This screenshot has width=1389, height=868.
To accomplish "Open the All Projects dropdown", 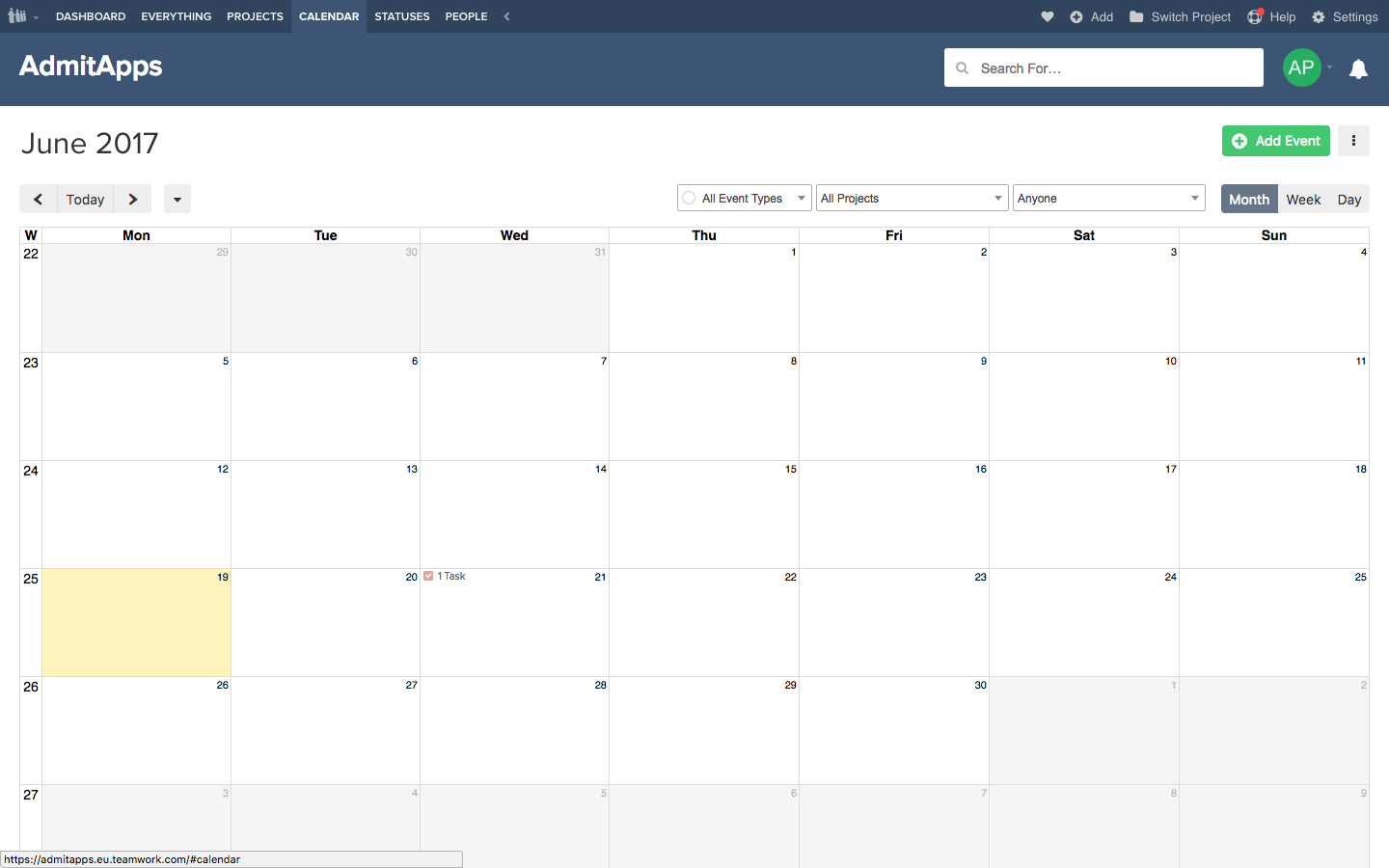I will [912, 198].
